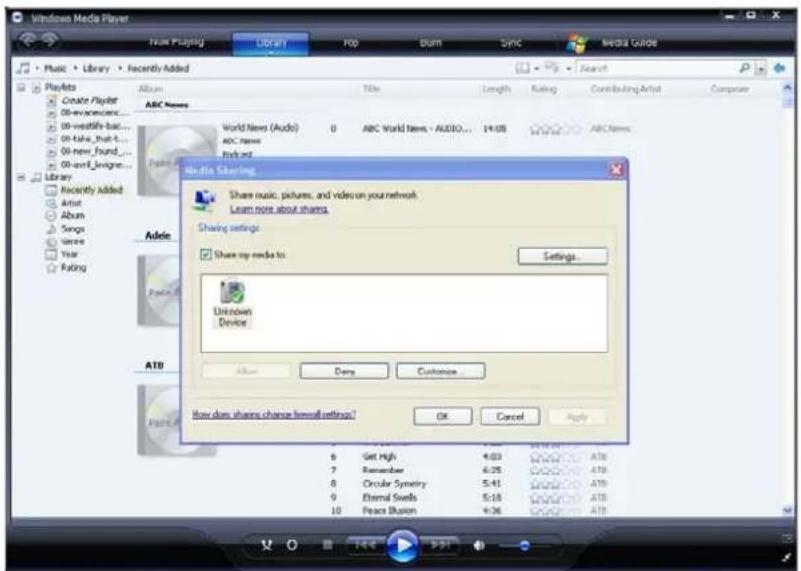Open the Sync tab

[x=511, y=43]
